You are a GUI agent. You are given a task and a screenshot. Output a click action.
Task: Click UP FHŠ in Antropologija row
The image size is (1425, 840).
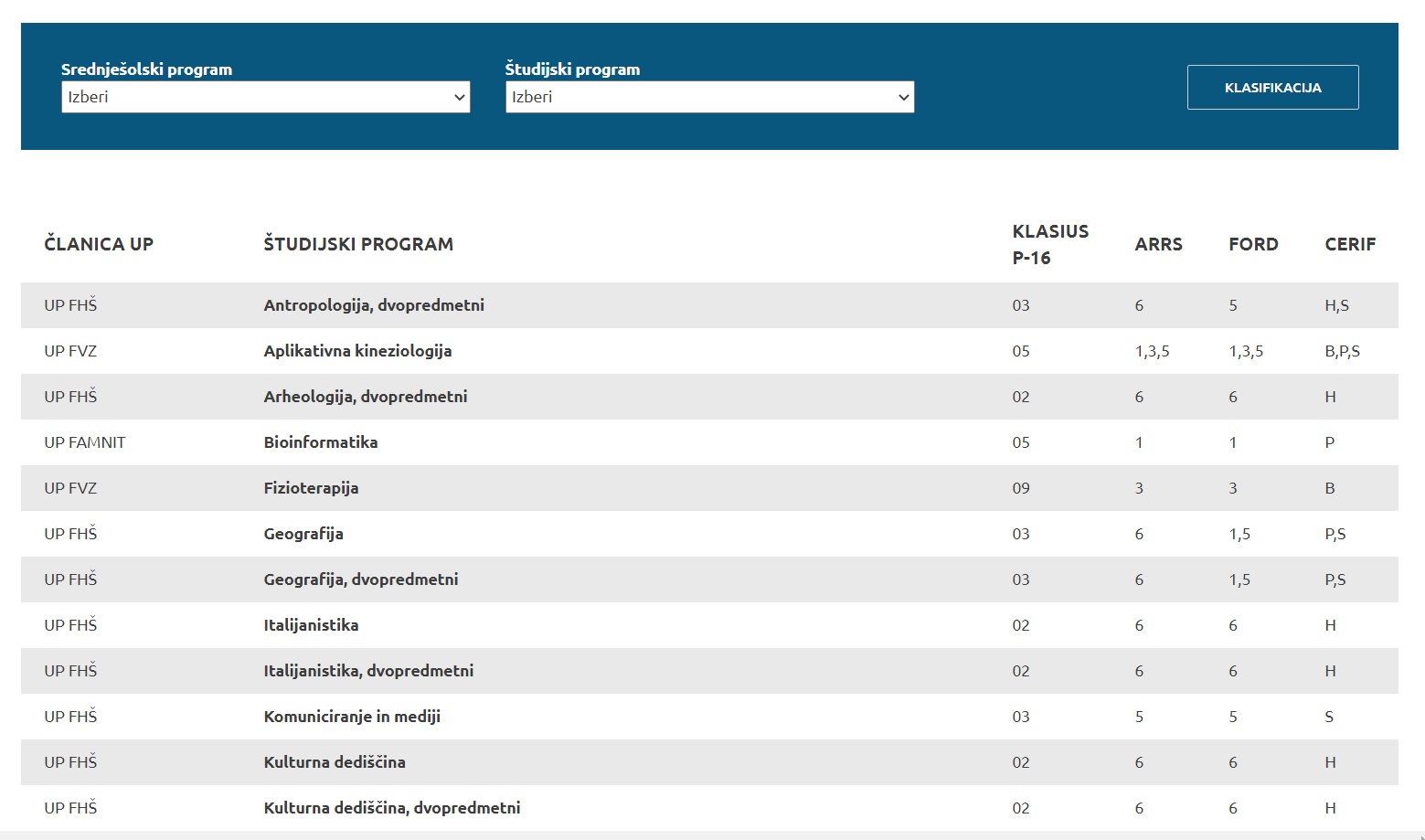coord(70,305)
